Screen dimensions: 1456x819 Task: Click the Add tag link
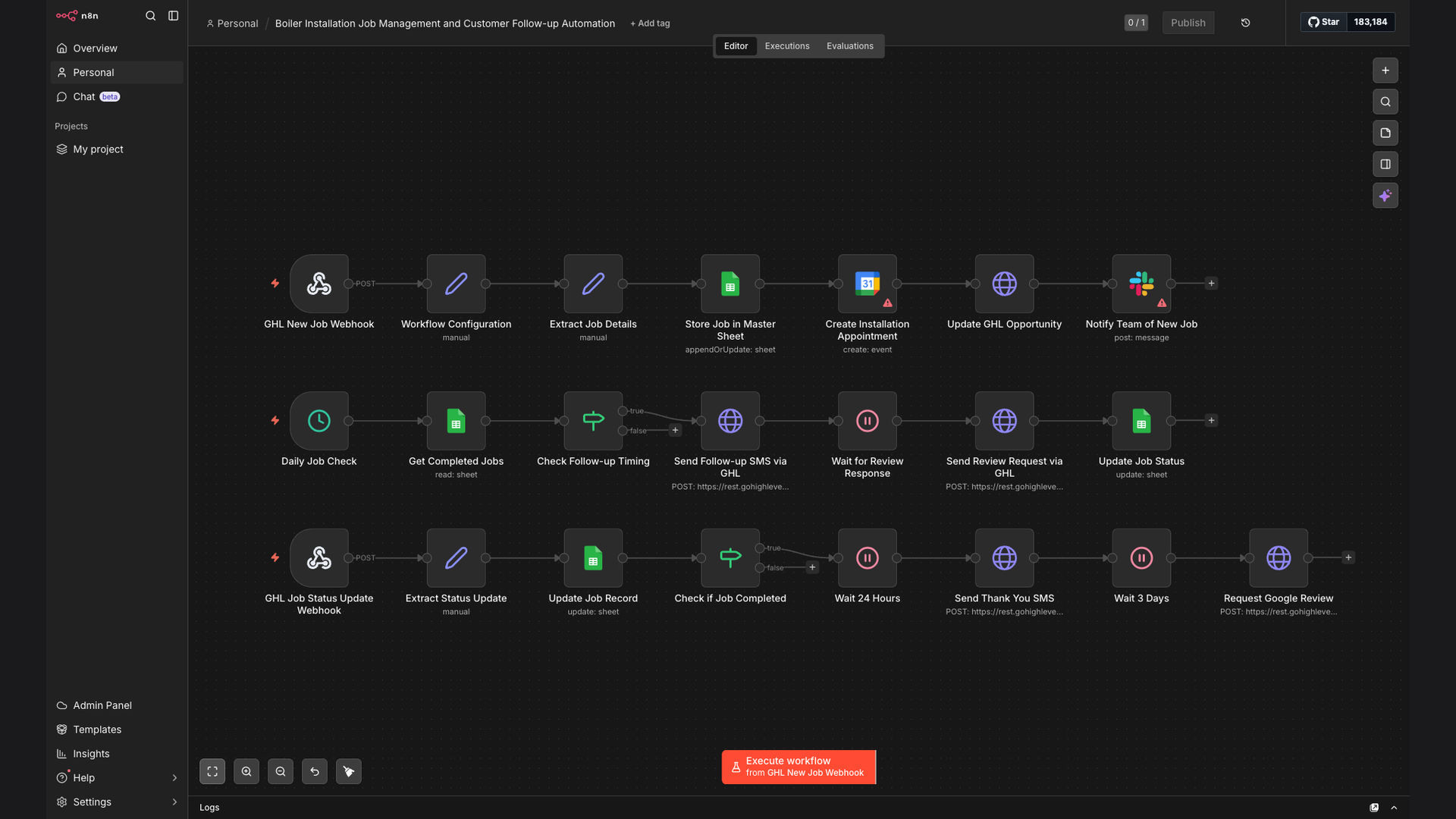tap(650, 24)
